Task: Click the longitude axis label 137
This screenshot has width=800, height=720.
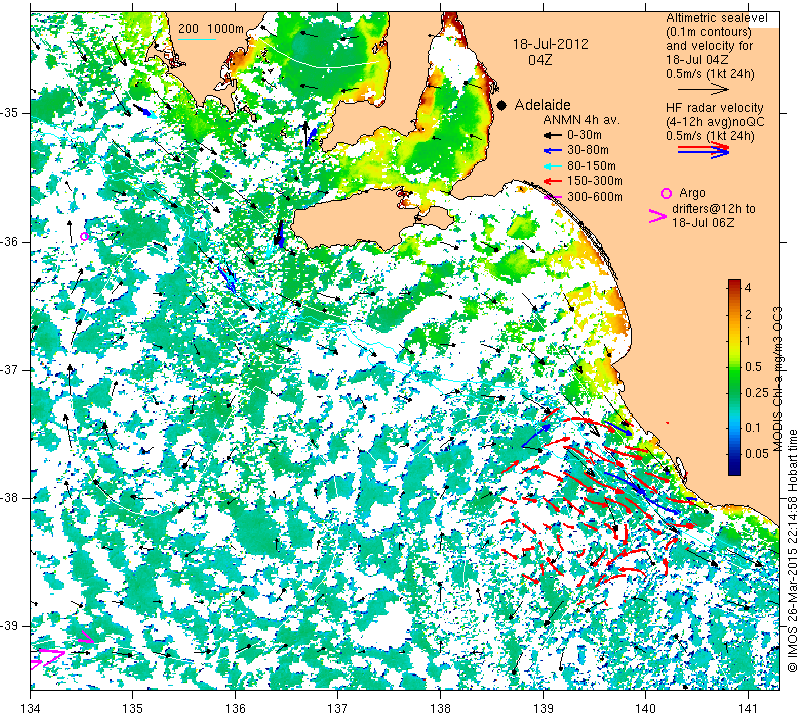Action: pyautogui.click(x=338, y=709)
